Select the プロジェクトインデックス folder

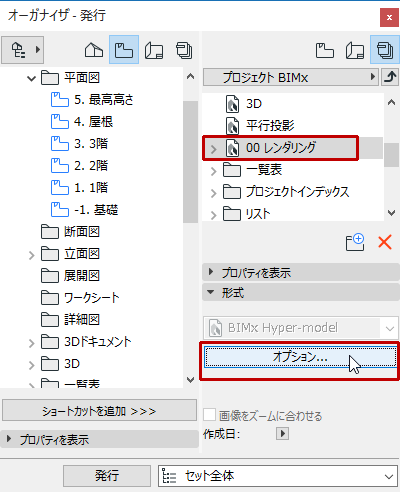[x=286, y=192]
